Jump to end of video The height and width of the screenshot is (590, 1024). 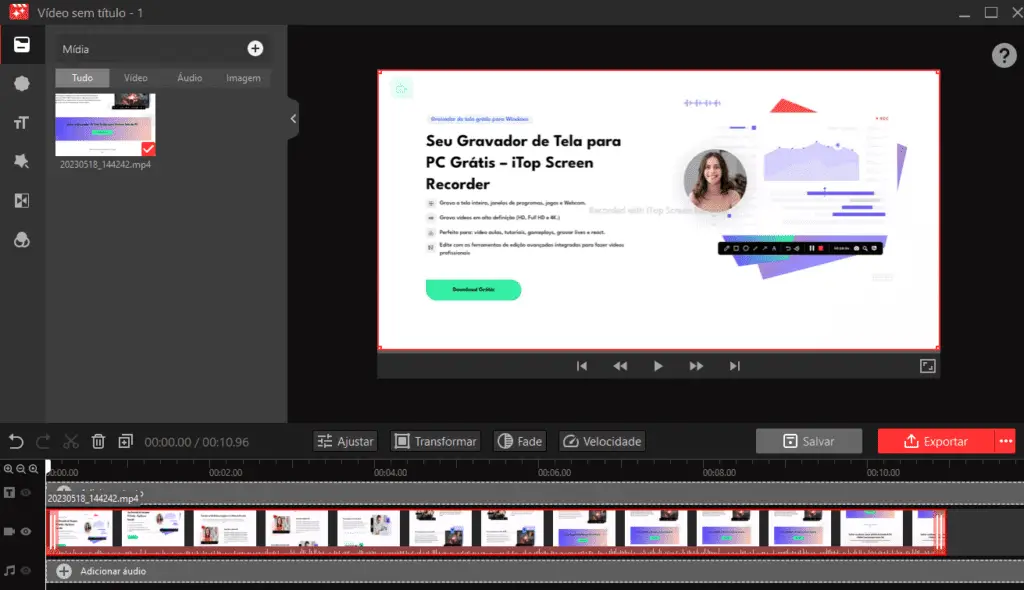point(735,366)
